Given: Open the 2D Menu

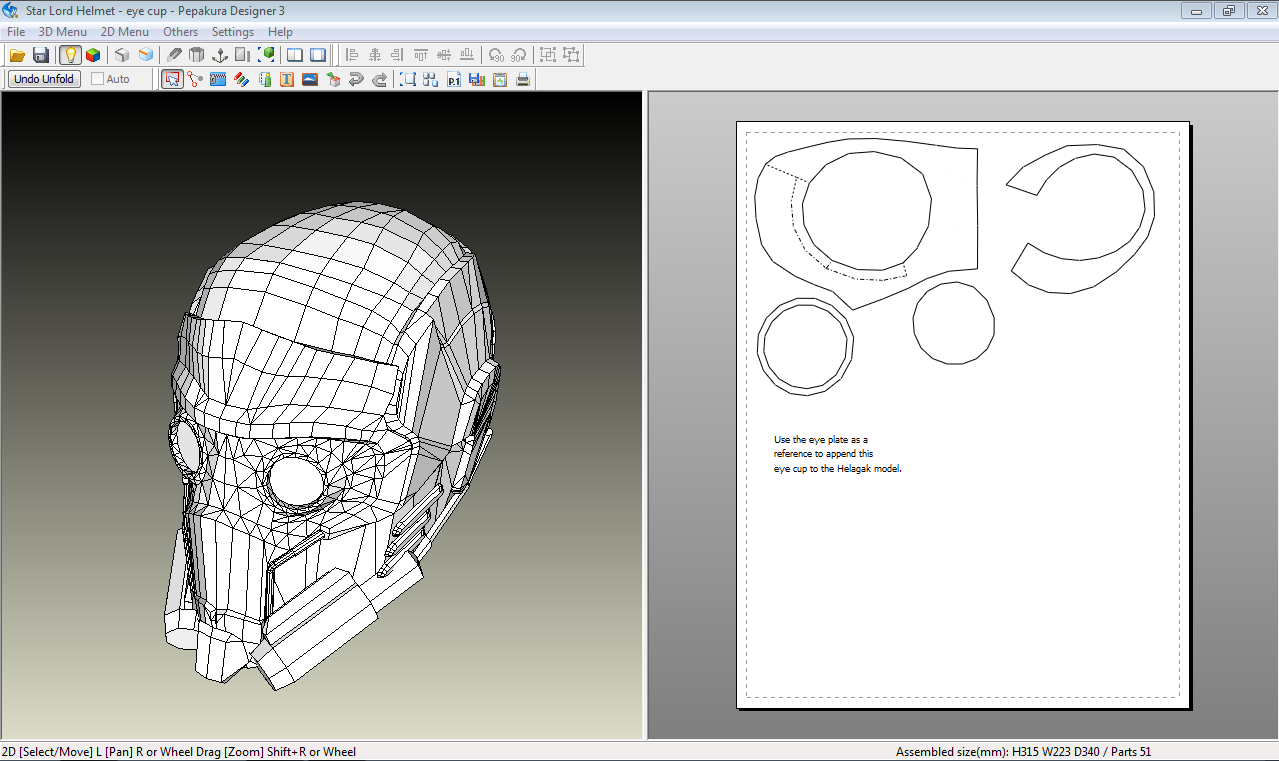Looking at the screenshot, I should [x=124, y=32].
